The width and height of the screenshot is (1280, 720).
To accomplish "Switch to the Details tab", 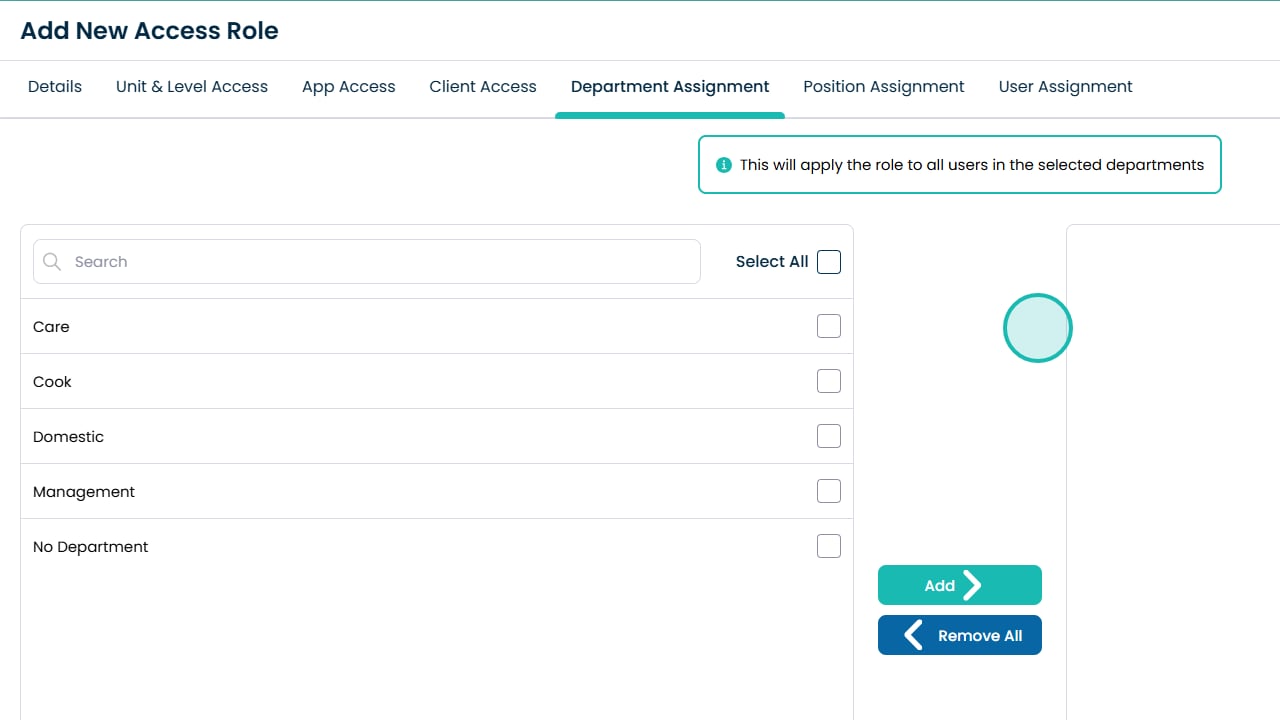I will (55, 87).
